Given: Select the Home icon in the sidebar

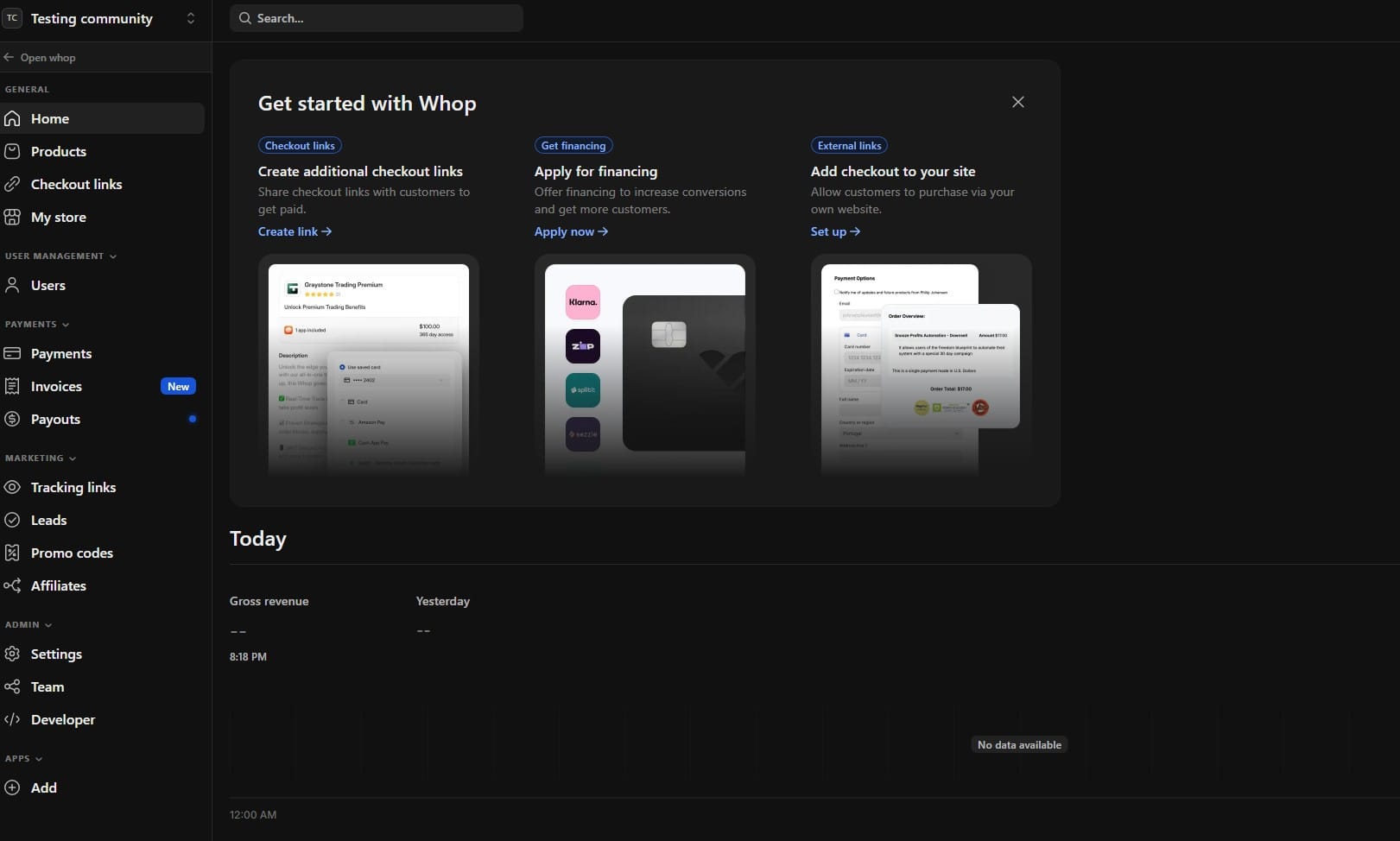Looking at the screenshot, I should click(12, 118).
